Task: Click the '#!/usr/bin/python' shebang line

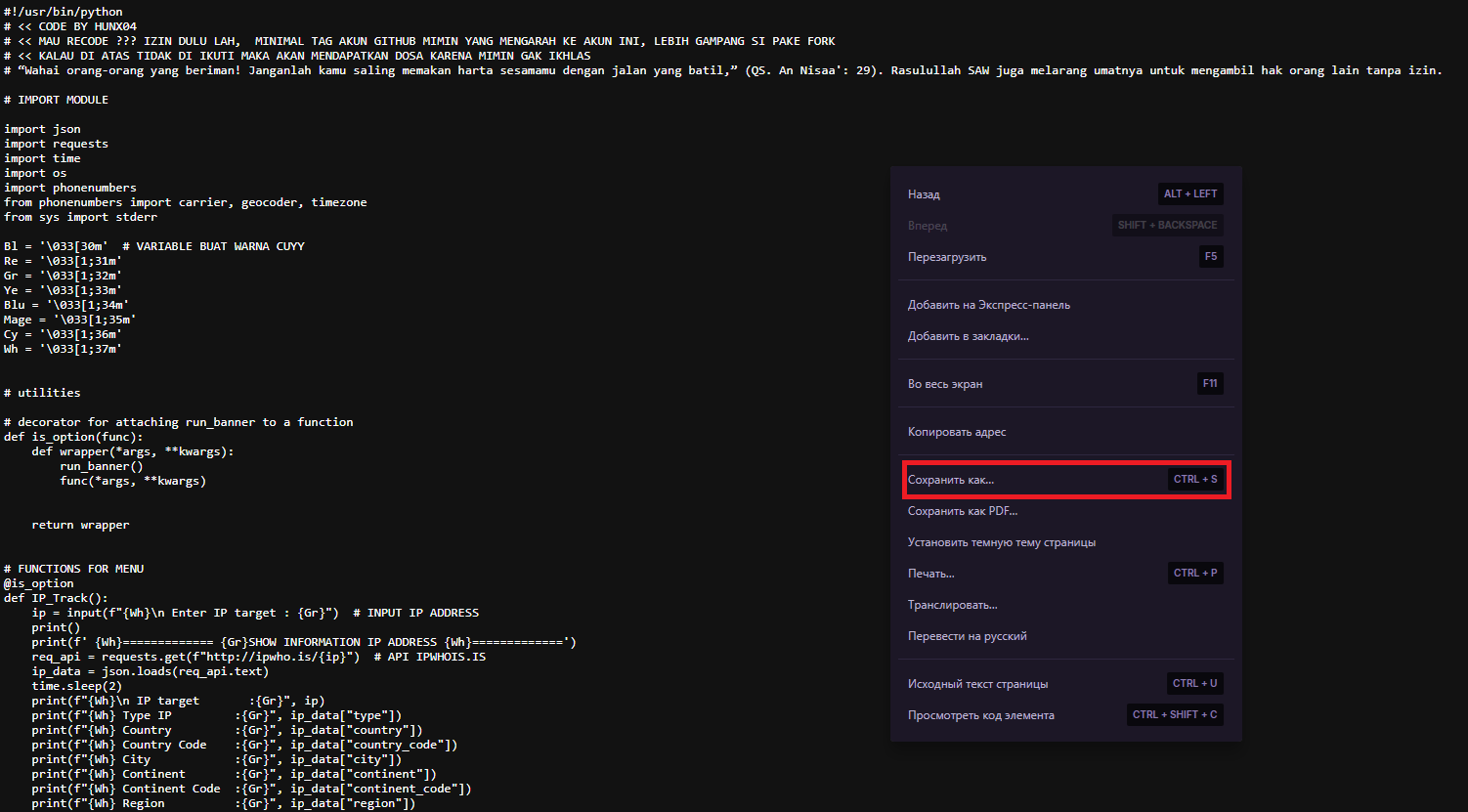Action: click(x=64, y=12)
